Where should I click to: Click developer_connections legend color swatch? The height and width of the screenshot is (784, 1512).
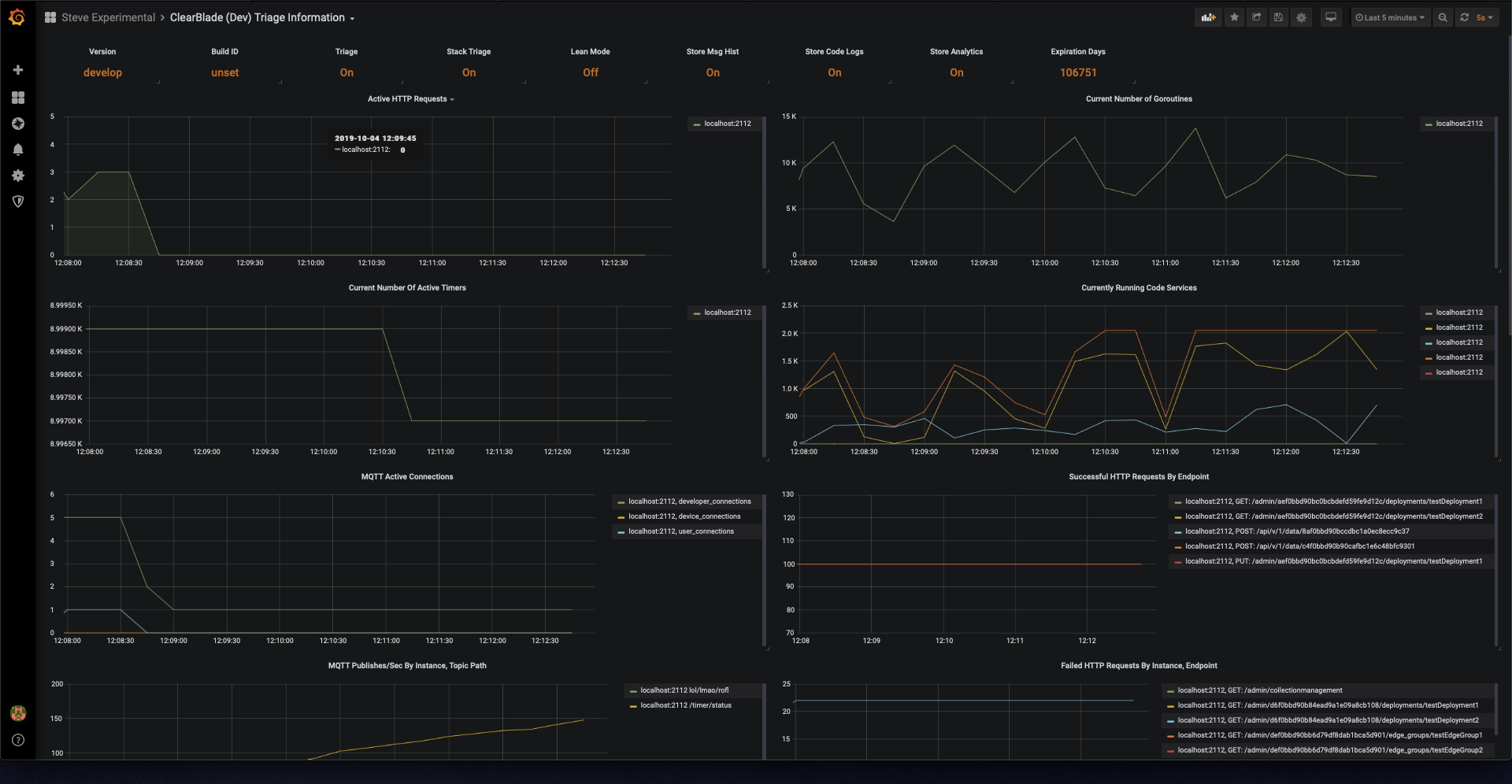pos(621,502)
